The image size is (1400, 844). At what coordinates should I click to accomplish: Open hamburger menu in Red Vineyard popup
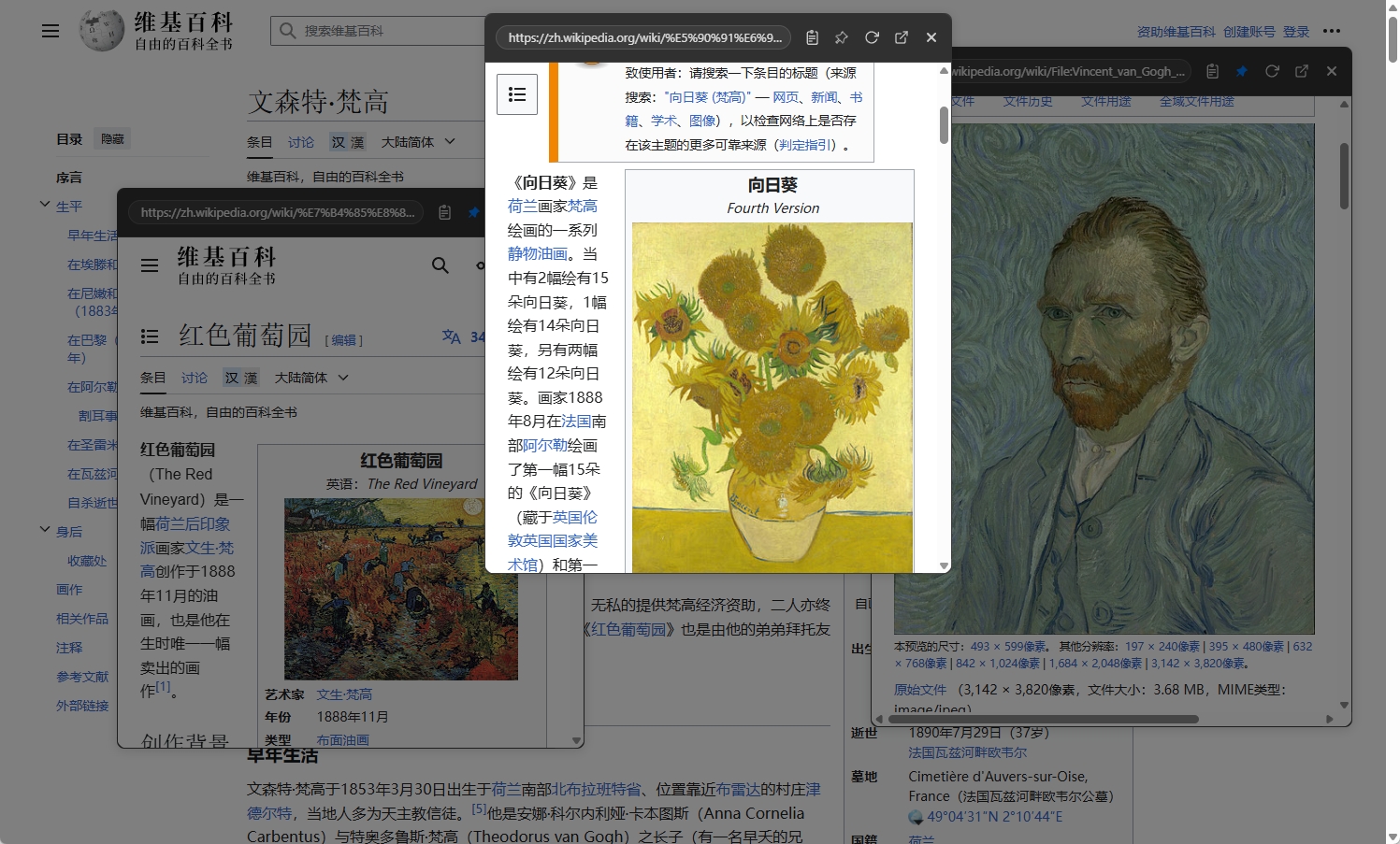(x=150, y=265)
